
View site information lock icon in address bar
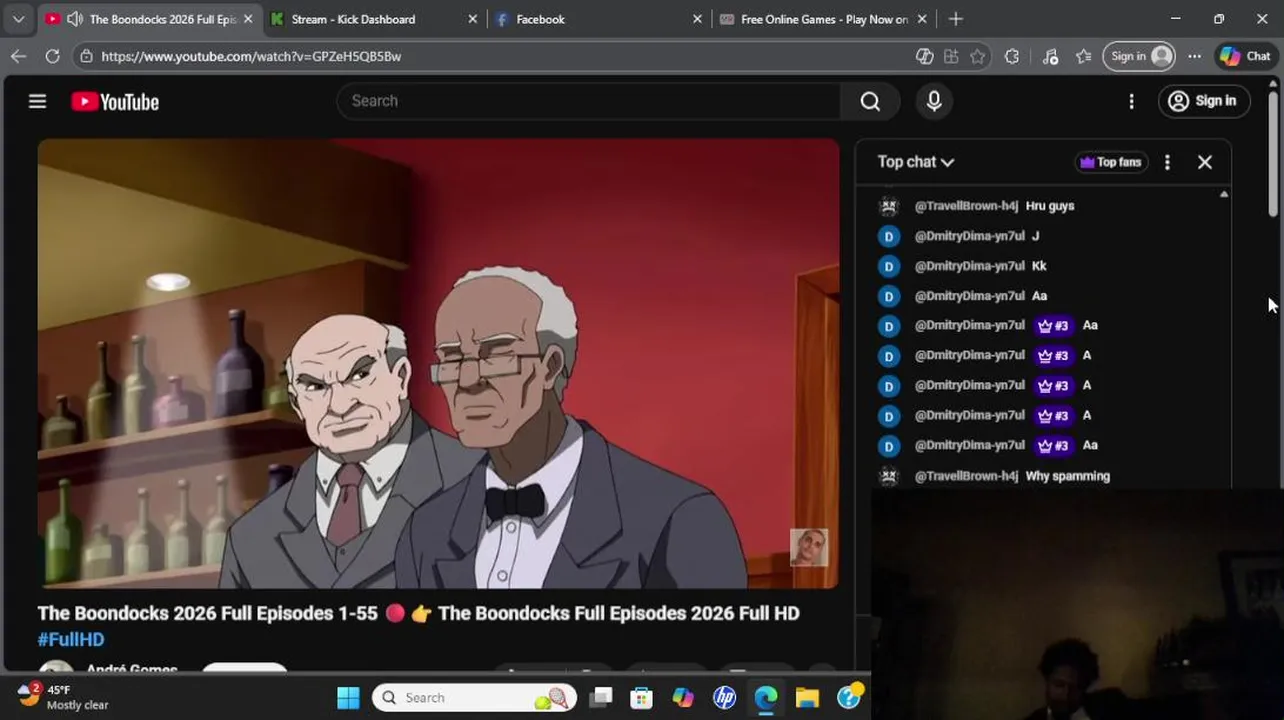[87, 56]
